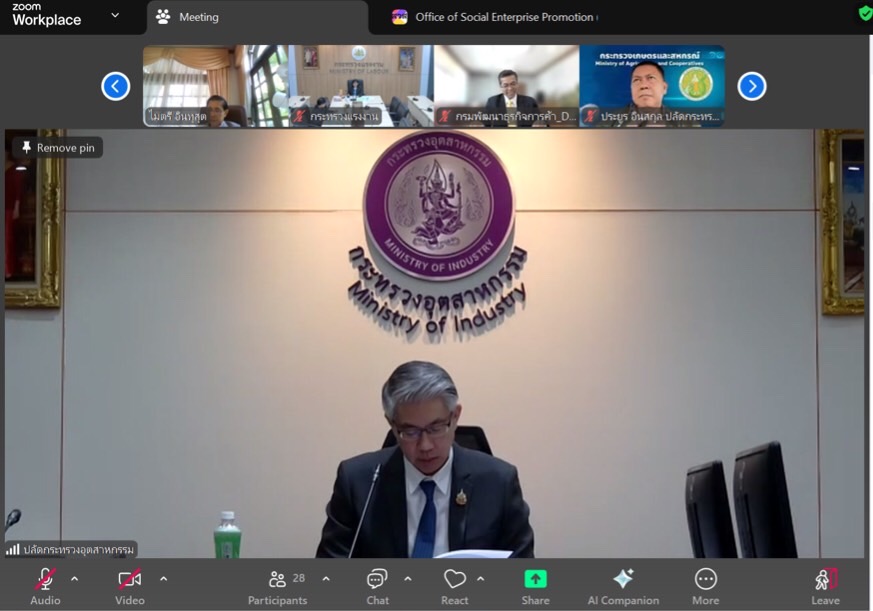Click the signal bars icon on pinned video
This screenshot has width=873, height=611.
click(12, 550)
